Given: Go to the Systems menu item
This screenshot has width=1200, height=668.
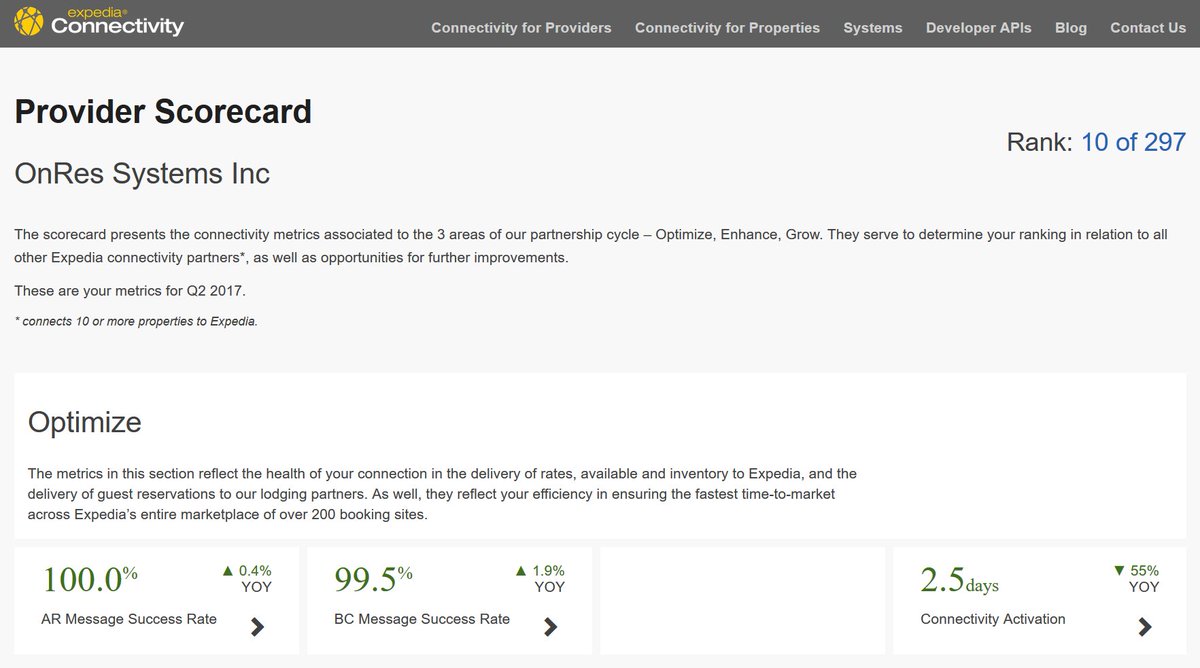Looking at the screenshot, I should pyautogui.click(x=873, y=28).
